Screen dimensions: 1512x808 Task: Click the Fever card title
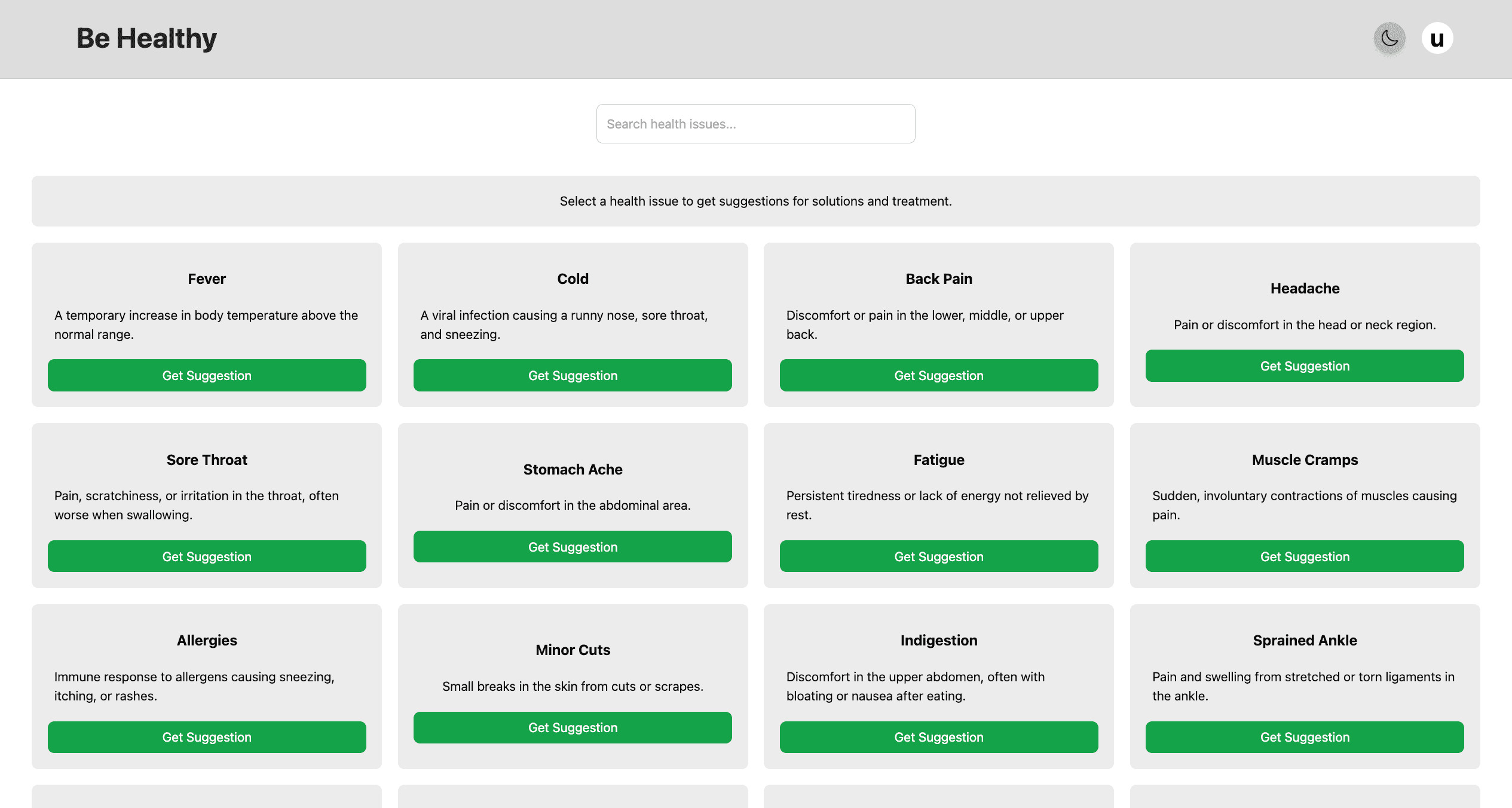[207, 279]
